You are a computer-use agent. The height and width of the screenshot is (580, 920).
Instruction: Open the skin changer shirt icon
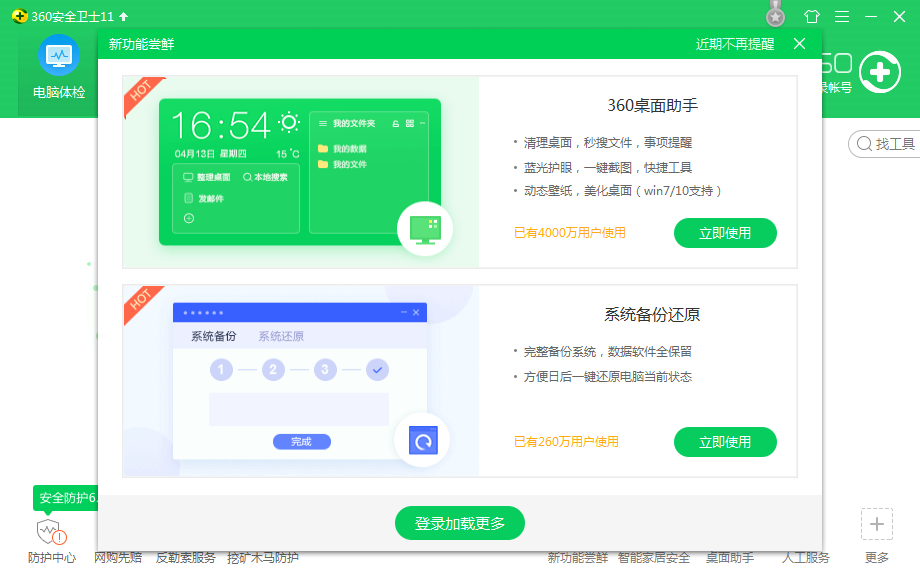(811, 16)
